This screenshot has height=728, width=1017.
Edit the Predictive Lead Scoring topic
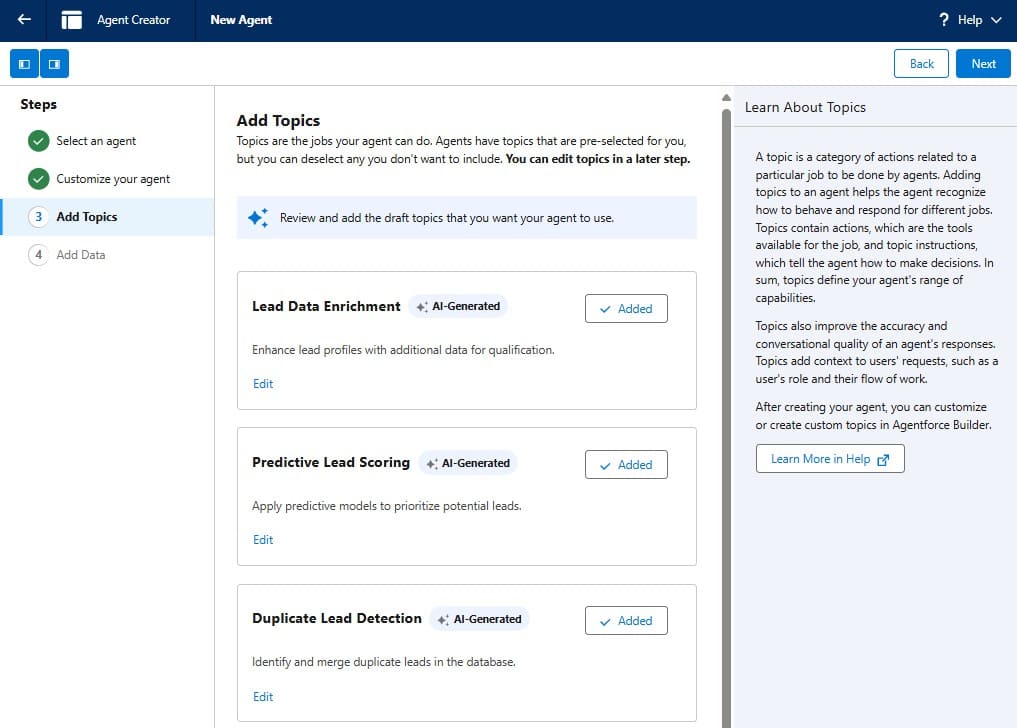coord(263,540)
